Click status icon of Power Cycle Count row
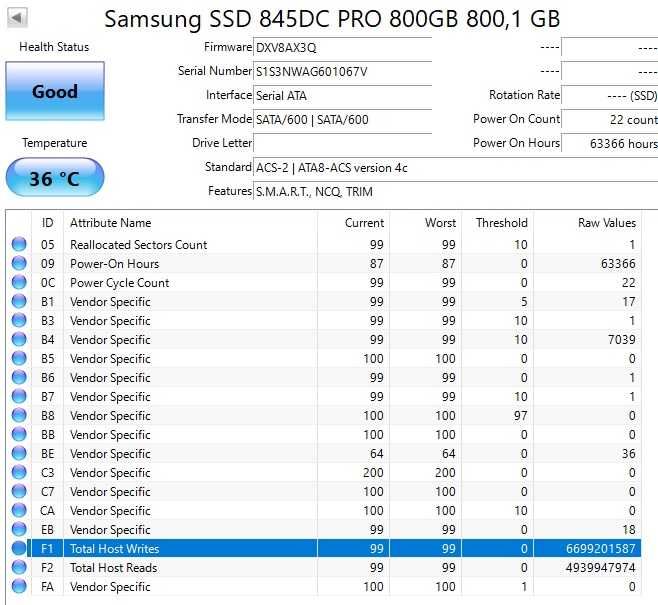 [x=19, y=282]
